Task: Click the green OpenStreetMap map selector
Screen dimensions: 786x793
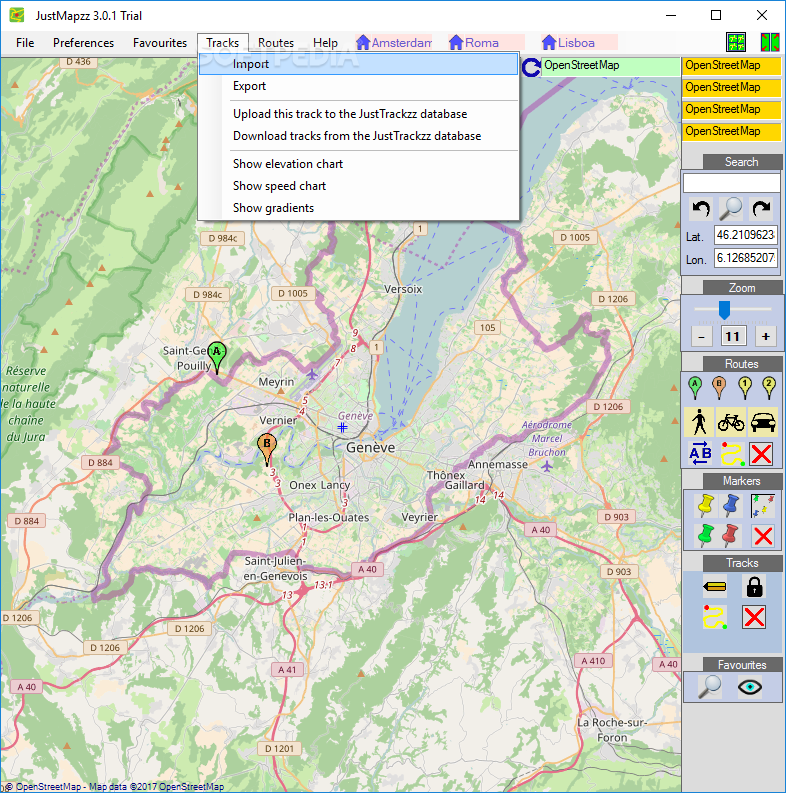Action: pyautogui.click(x=610, y=66)
